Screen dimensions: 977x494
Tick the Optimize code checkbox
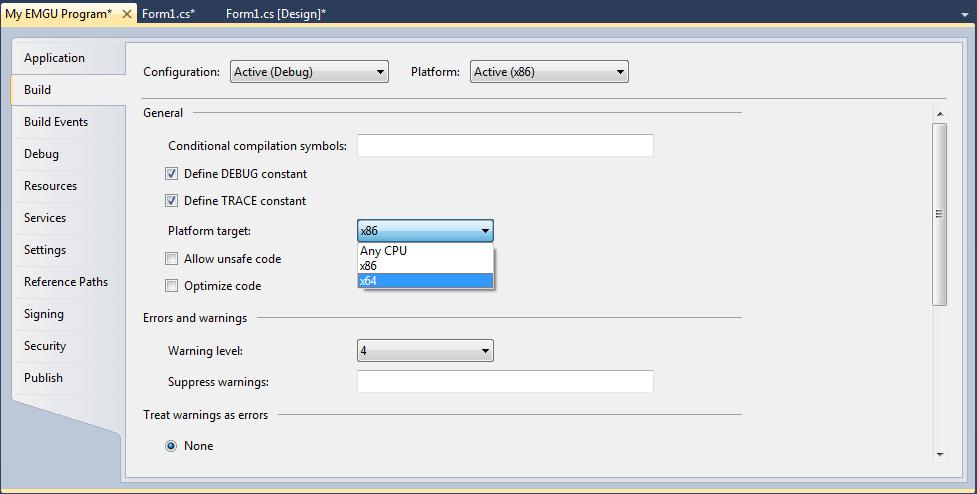pyautogui.click(x=171, y=286)
